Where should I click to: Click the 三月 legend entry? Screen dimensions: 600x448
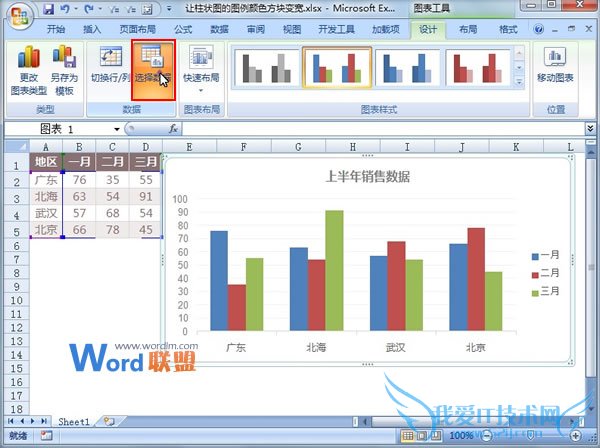pos(545,292)
